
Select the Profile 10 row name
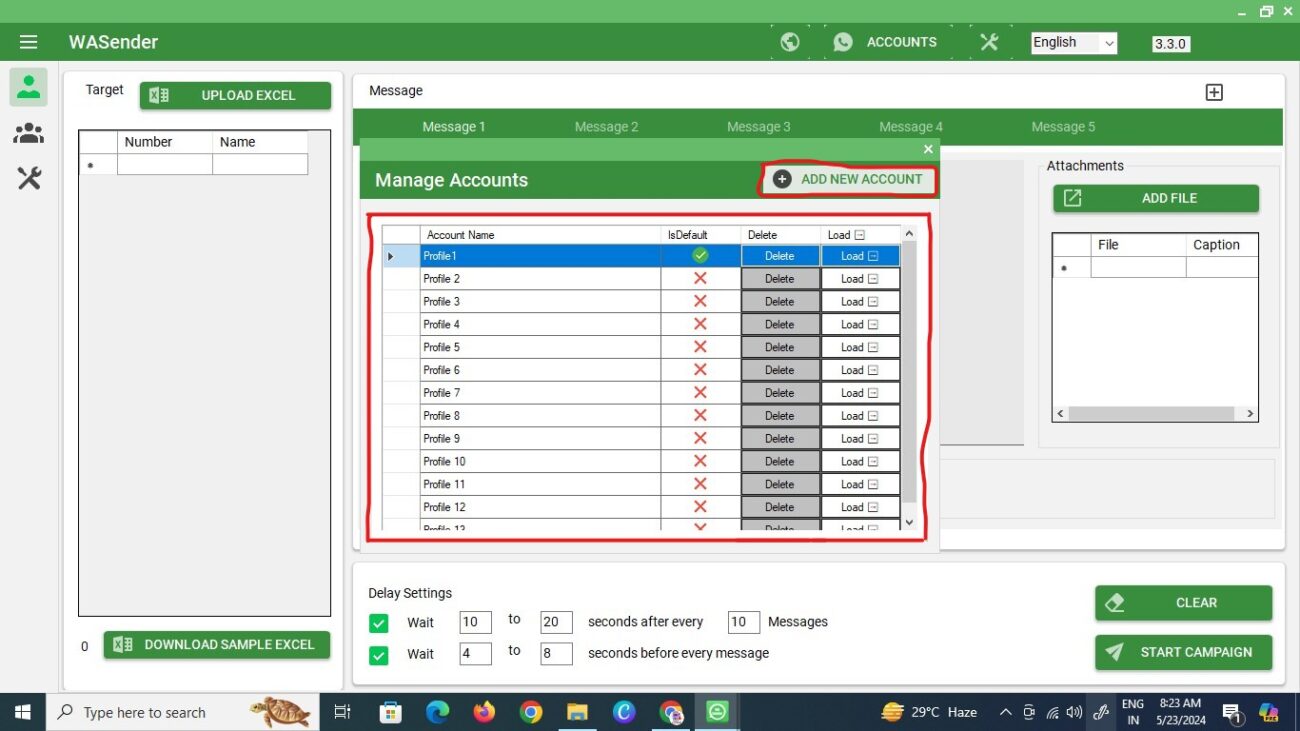[x=540, y=462]
